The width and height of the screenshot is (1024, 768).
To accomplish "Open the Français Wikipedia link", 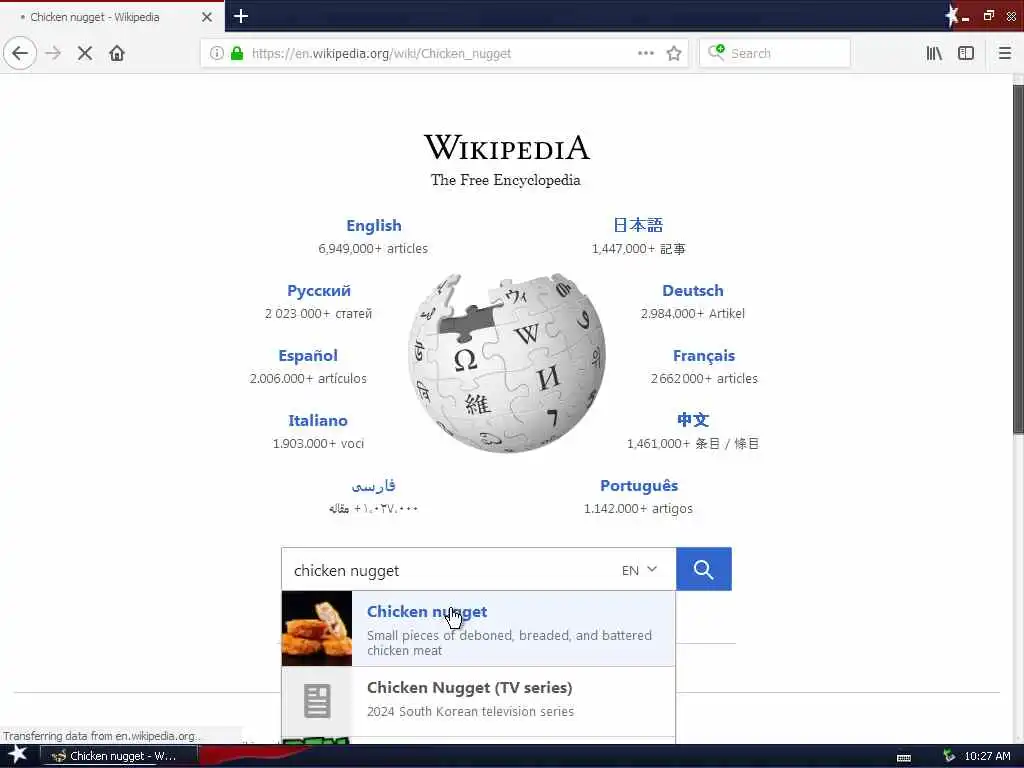I will pyautogui.click(x=703, y=356).
